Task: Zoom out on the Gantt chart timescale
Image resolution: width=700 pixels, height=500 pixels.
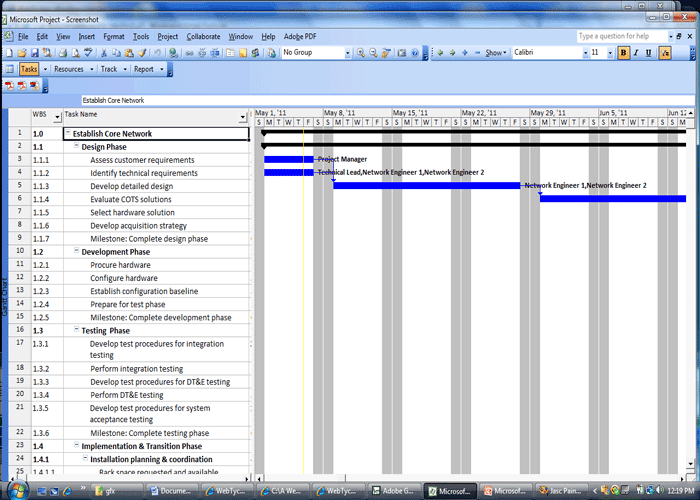Action: pos(373,53)
